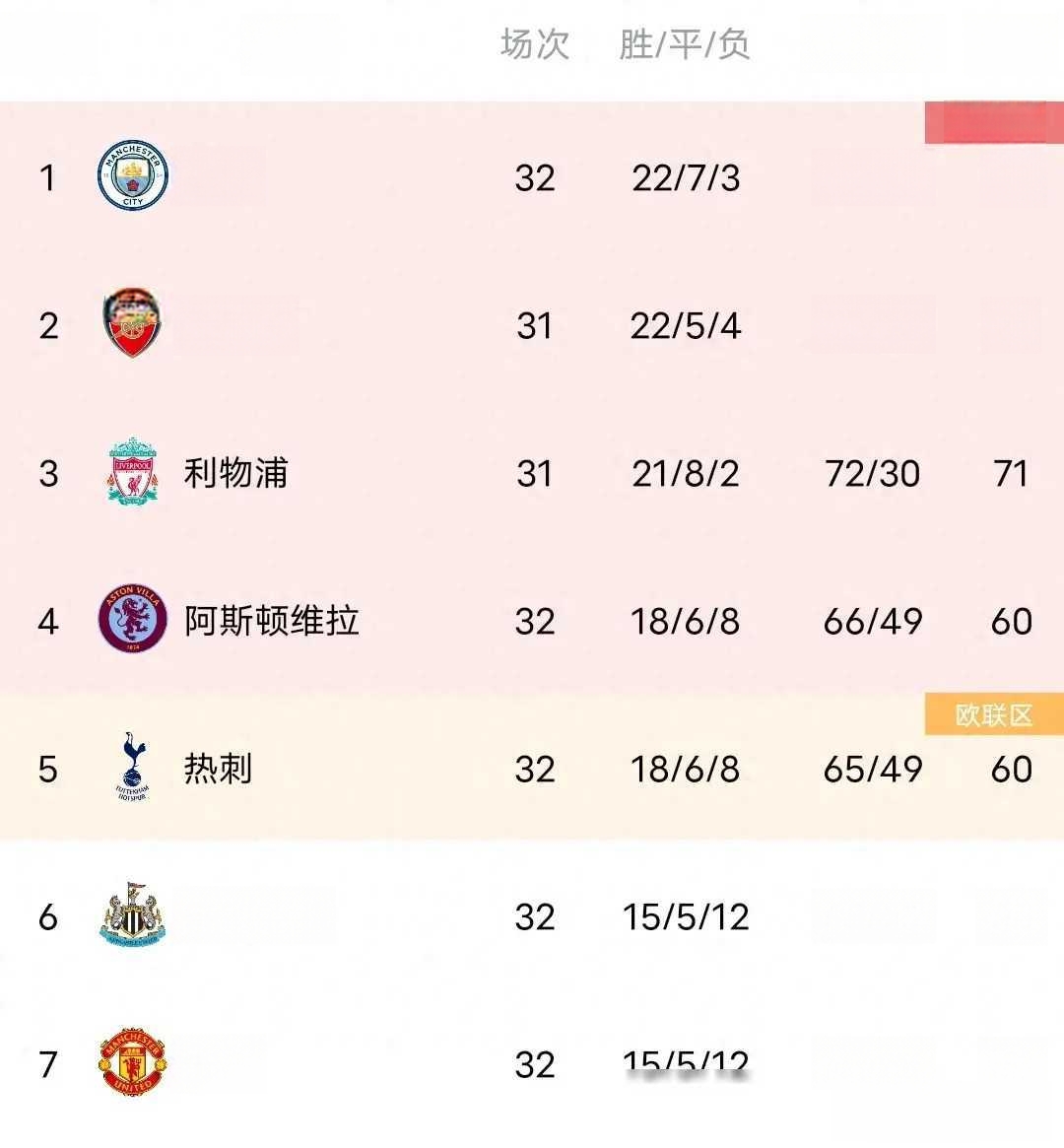
Task: Select rank number 5 beside Tottenham
Action: tap(48, 770)
